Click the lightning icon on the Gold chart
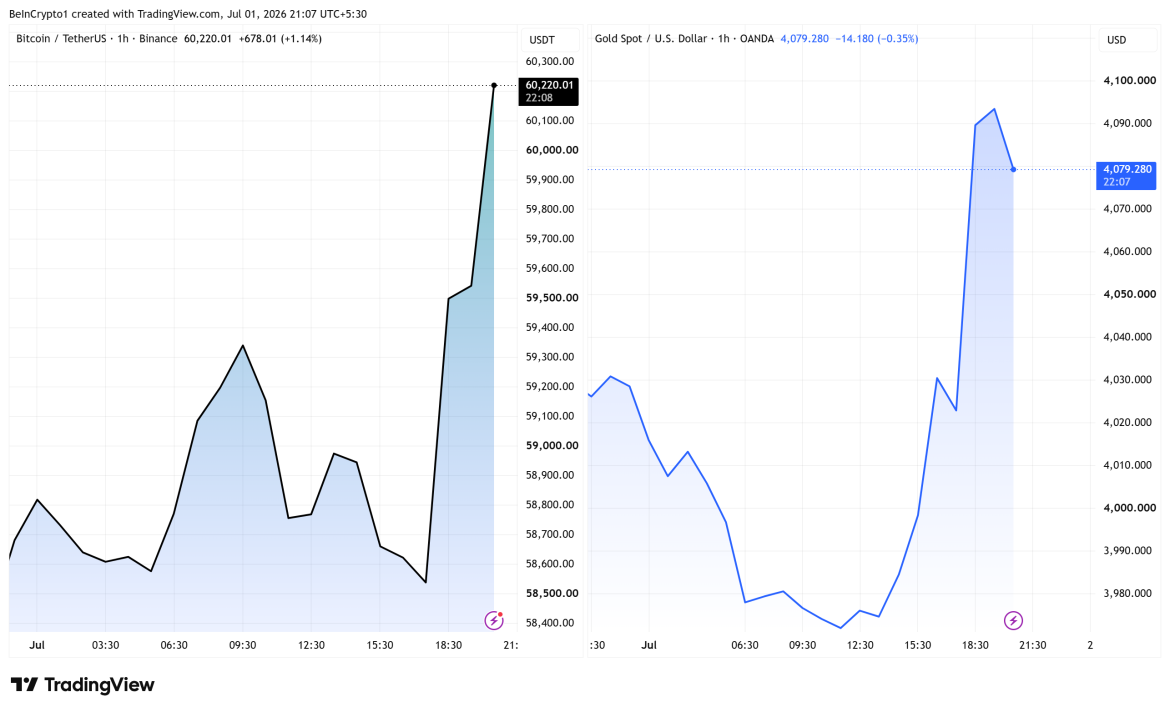The height and width of the screenshot is (712, 1170). (x=1013, y=620)
